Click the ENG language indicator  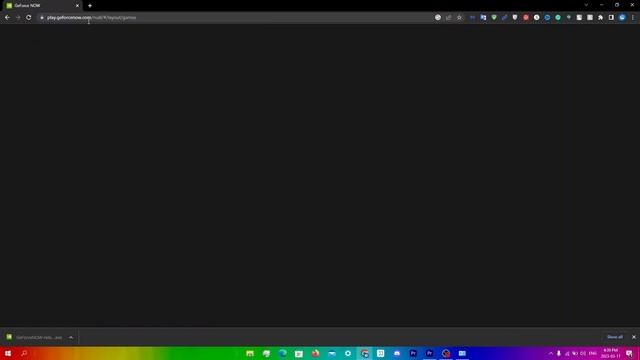click(x=593, y=353)
